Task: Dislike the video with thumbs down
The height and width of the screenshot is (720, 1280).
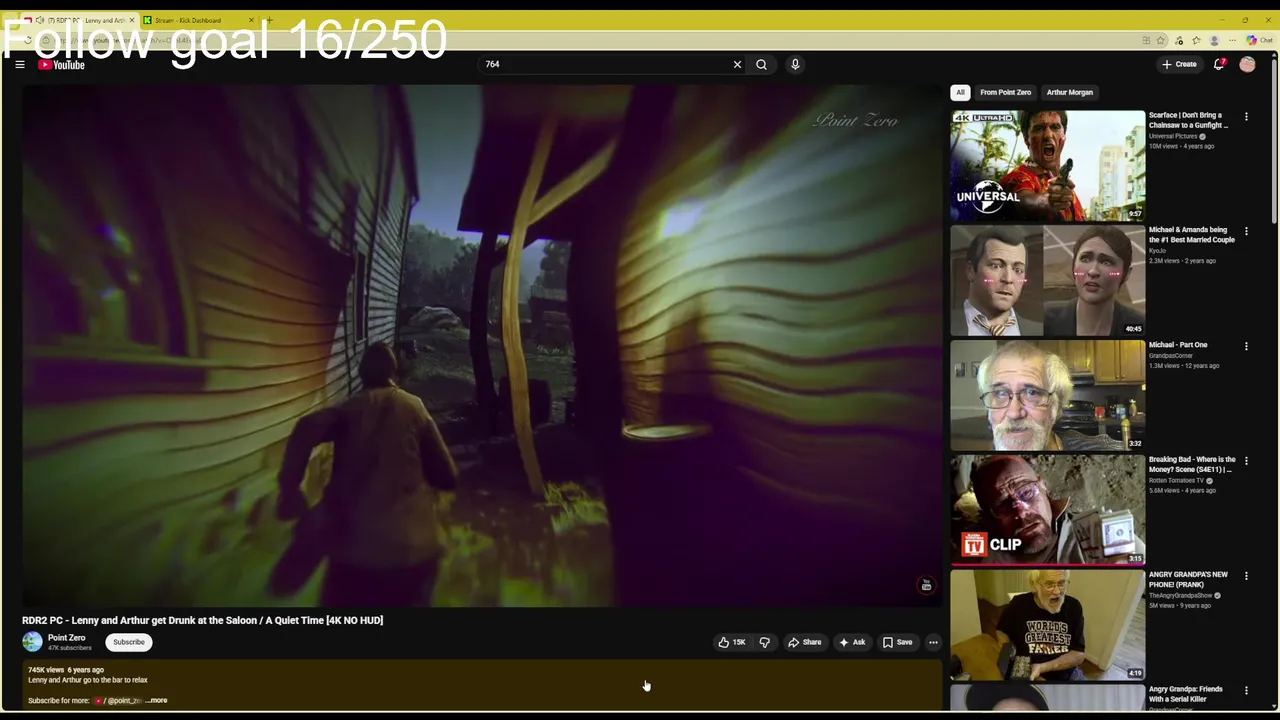Action: click(764, 642)
